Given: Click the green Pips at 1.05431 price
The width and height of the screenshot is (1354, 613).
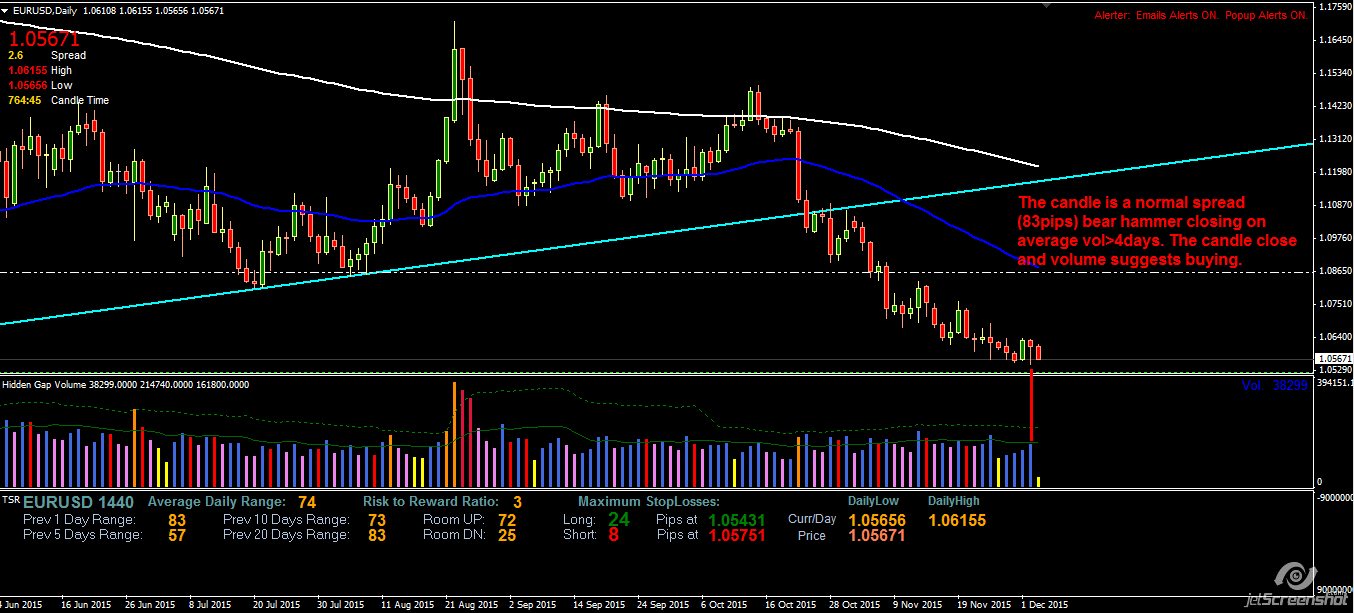Looking at the screenshot, I should tap(737, 520).
